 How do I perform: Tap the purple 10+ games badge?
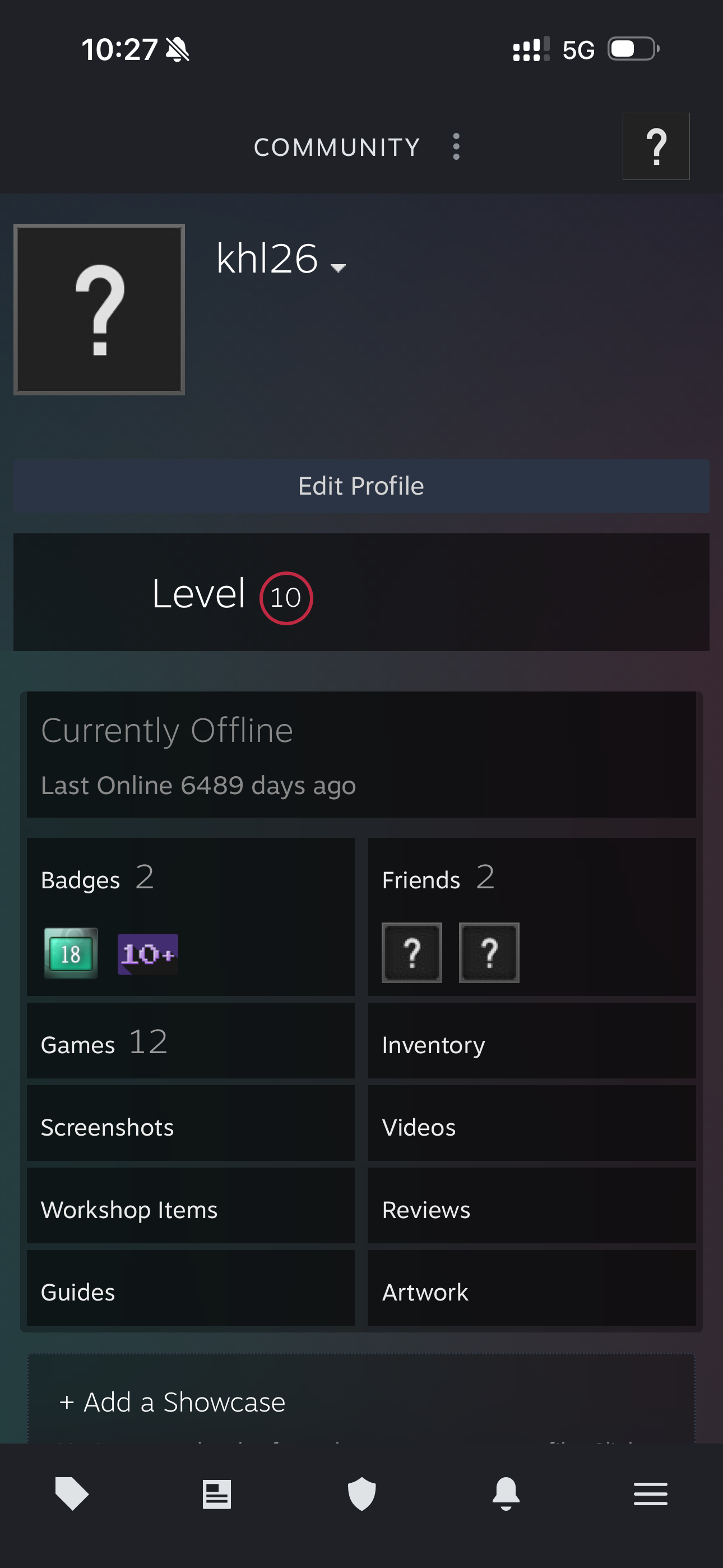point(148,954)
